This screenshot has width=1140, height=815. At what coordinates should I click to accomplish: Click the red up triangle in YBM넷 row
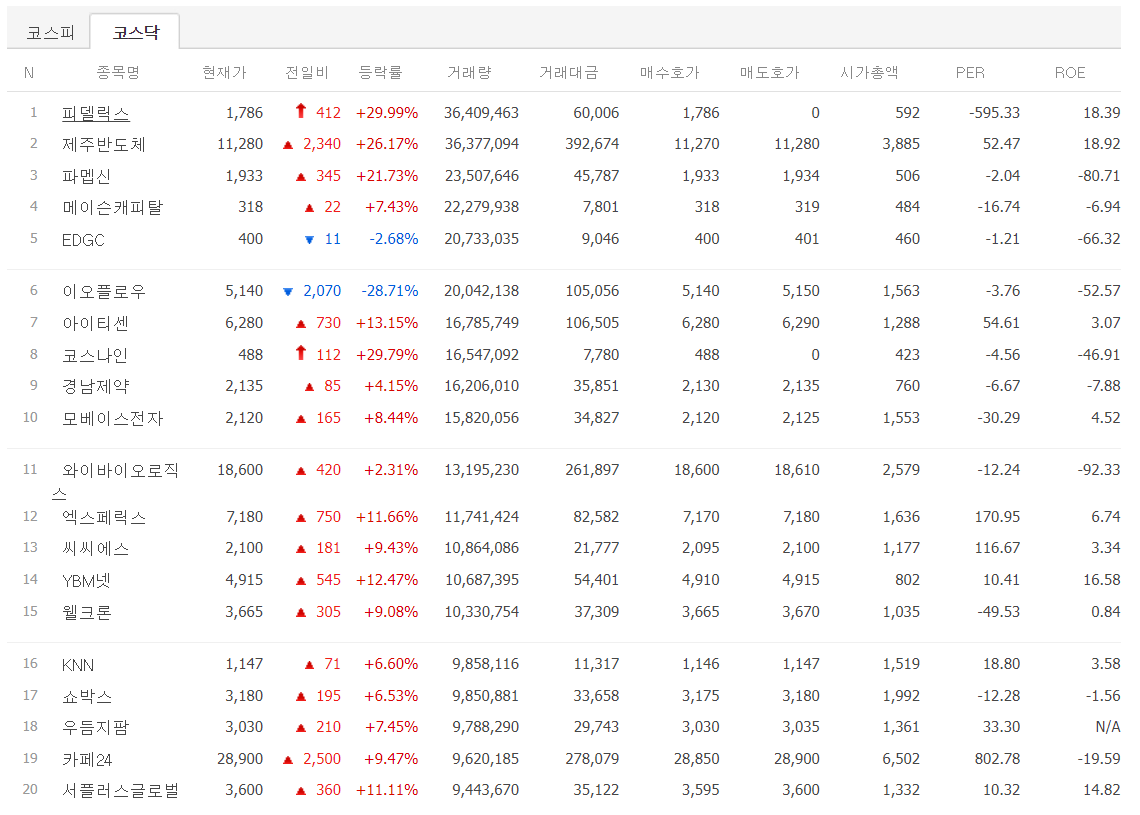[301, 581]
